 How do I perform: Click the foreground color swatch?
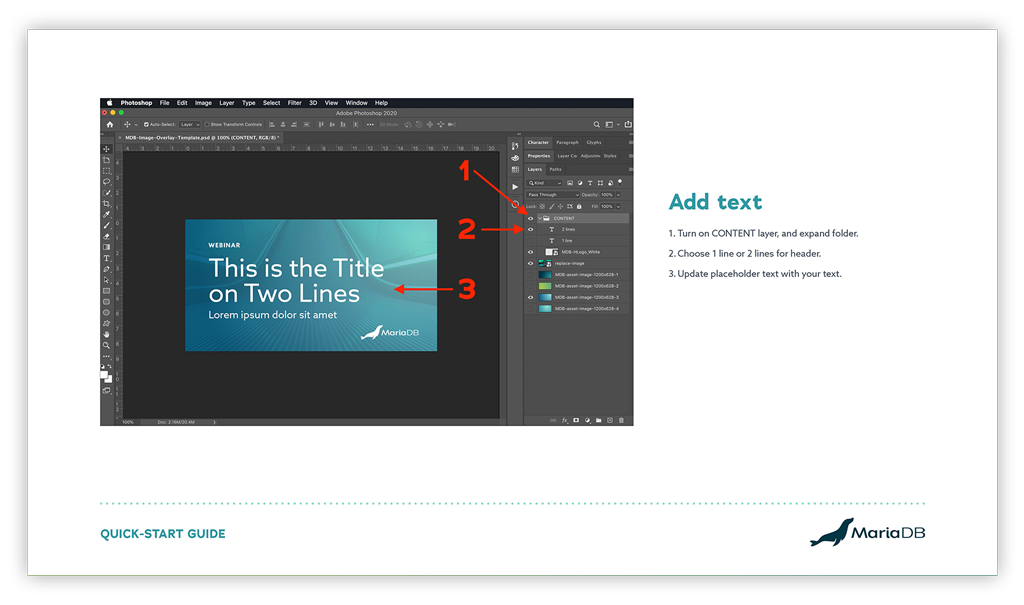(x=105, y=375)
